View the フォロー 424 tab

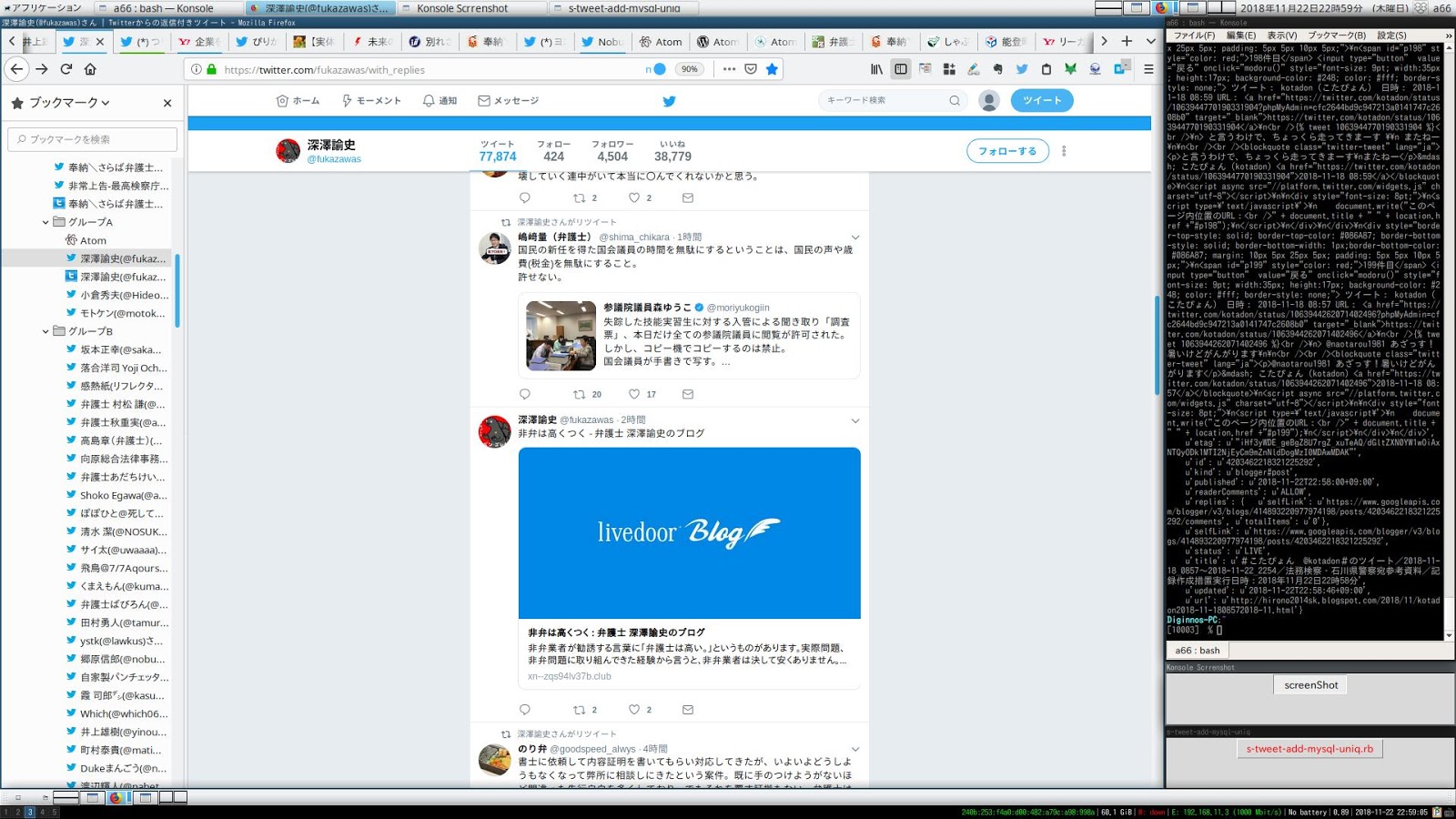click(x=553, y=151)
